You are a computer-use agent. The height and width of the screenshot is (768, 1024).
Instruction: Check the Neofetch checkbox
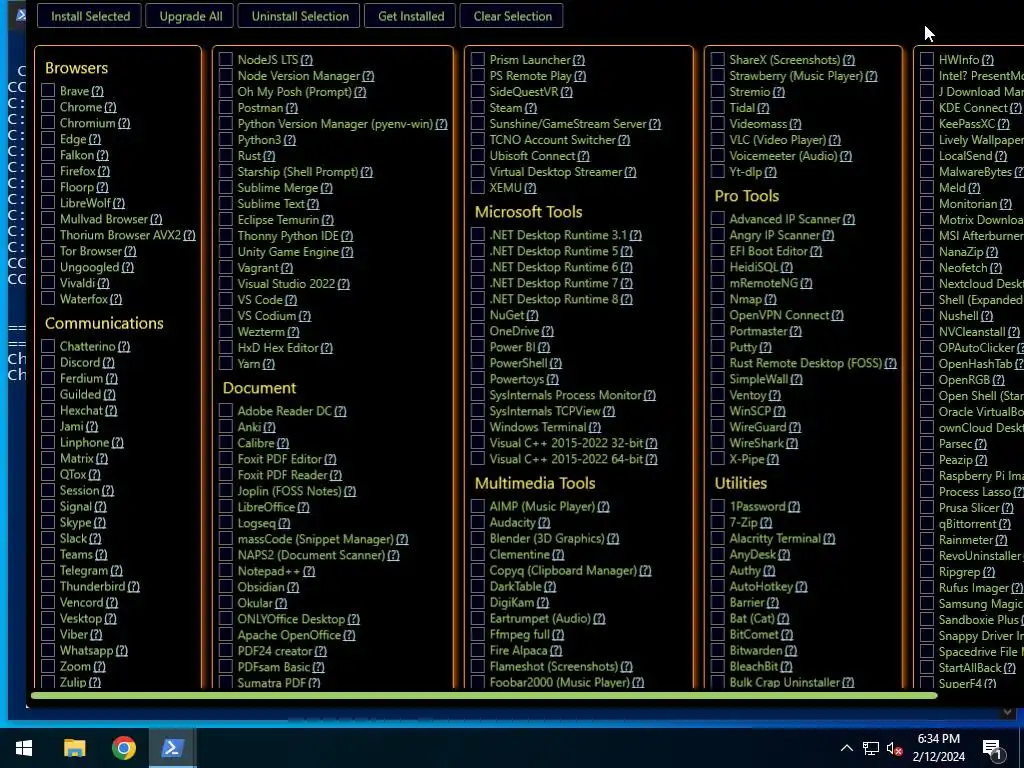(927, 267)
